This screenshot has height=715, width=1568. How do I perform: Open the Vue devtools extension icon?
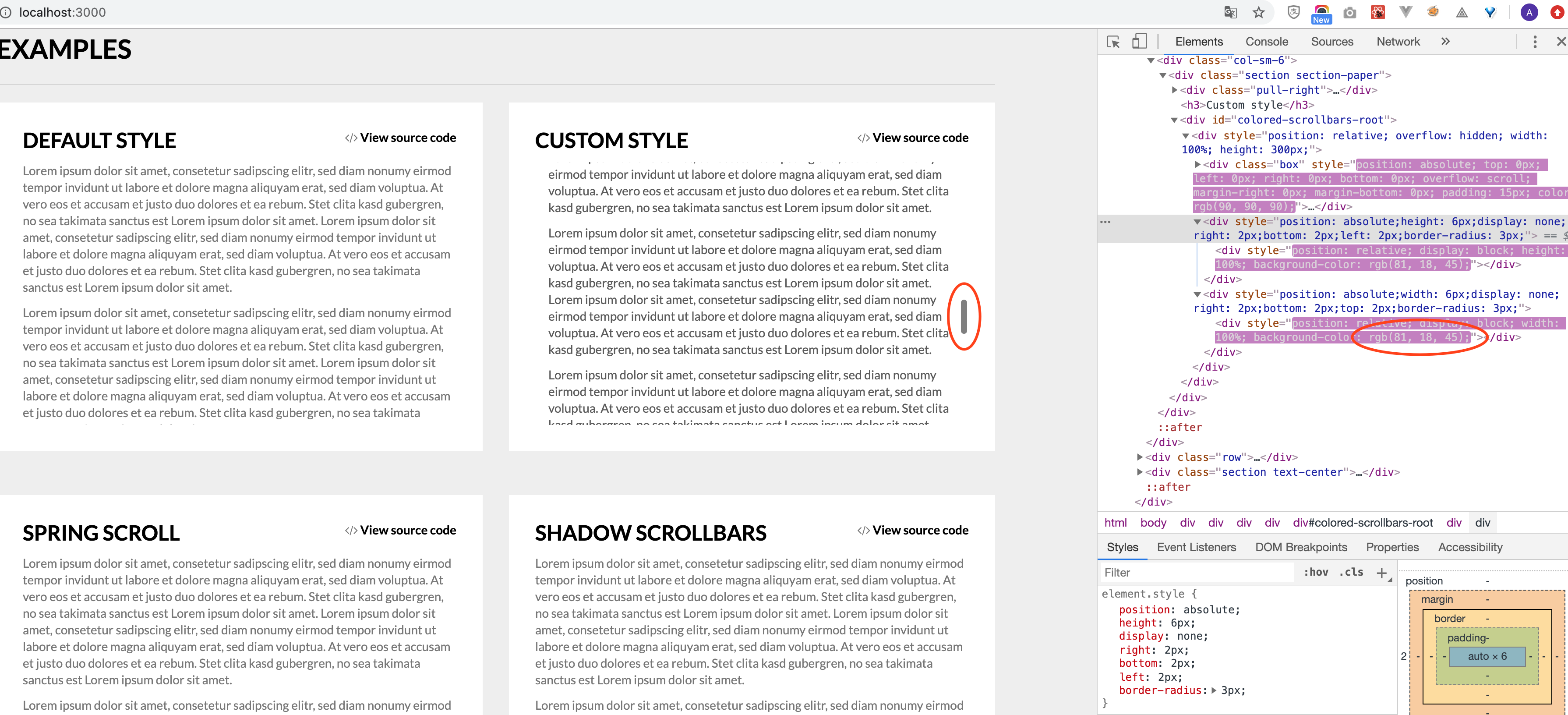1406,12
